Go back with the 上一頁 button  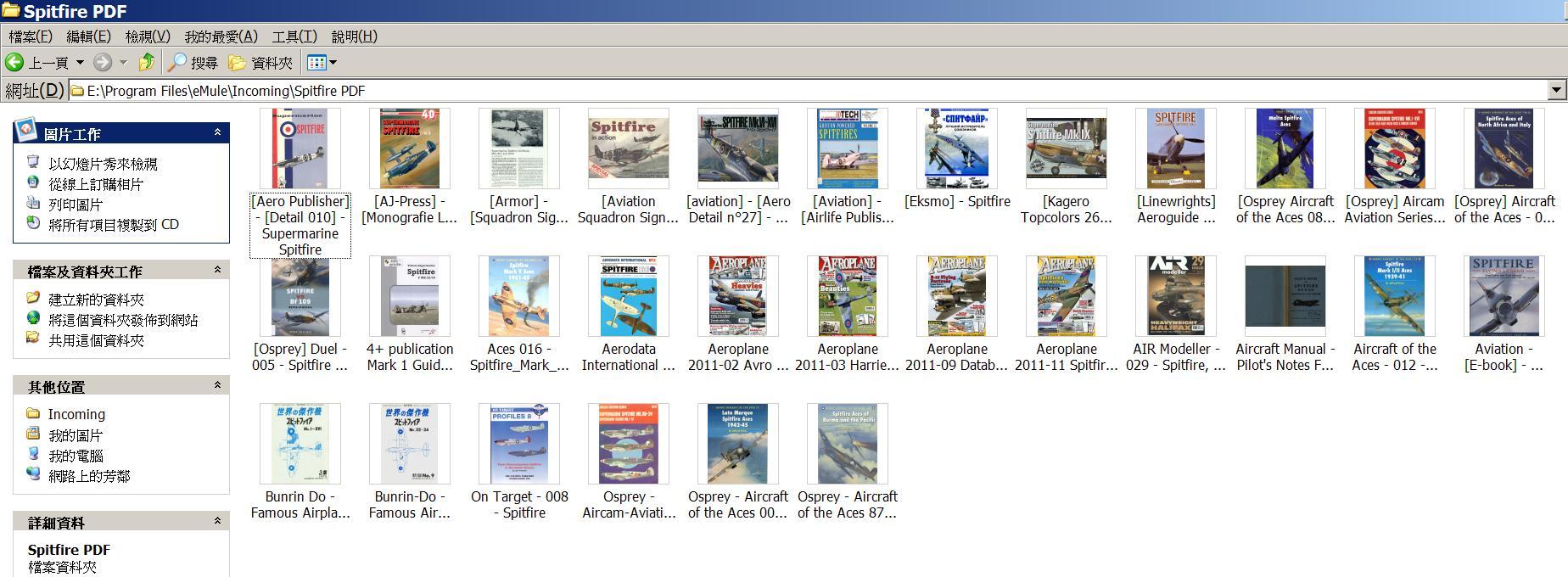[37, 63]
